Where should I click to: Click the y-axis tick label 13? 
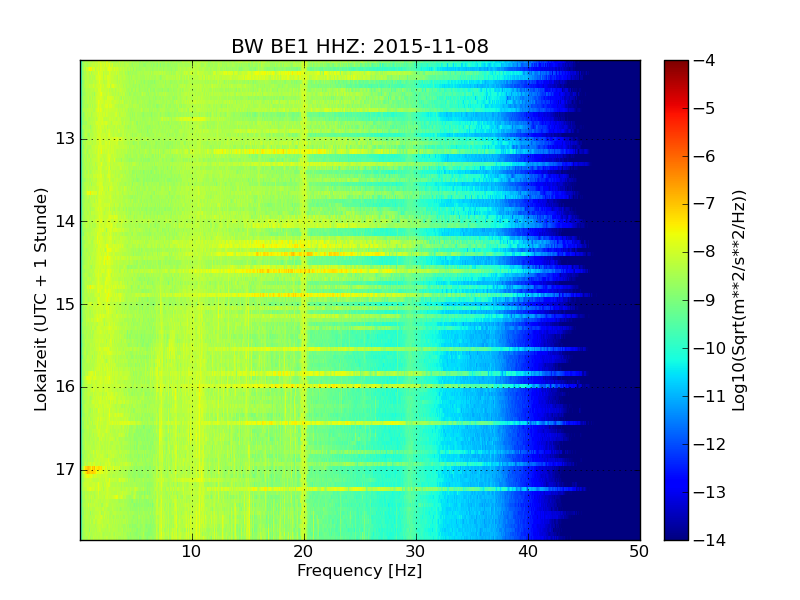click(x=65, y=139)
